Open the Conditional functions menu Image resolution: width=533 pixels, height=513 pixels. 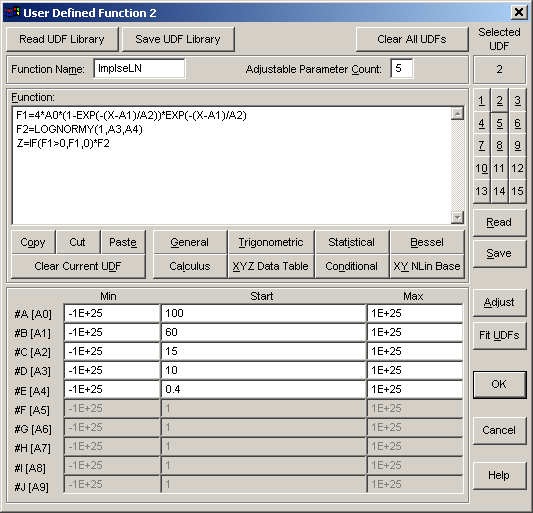coord(352,266)
